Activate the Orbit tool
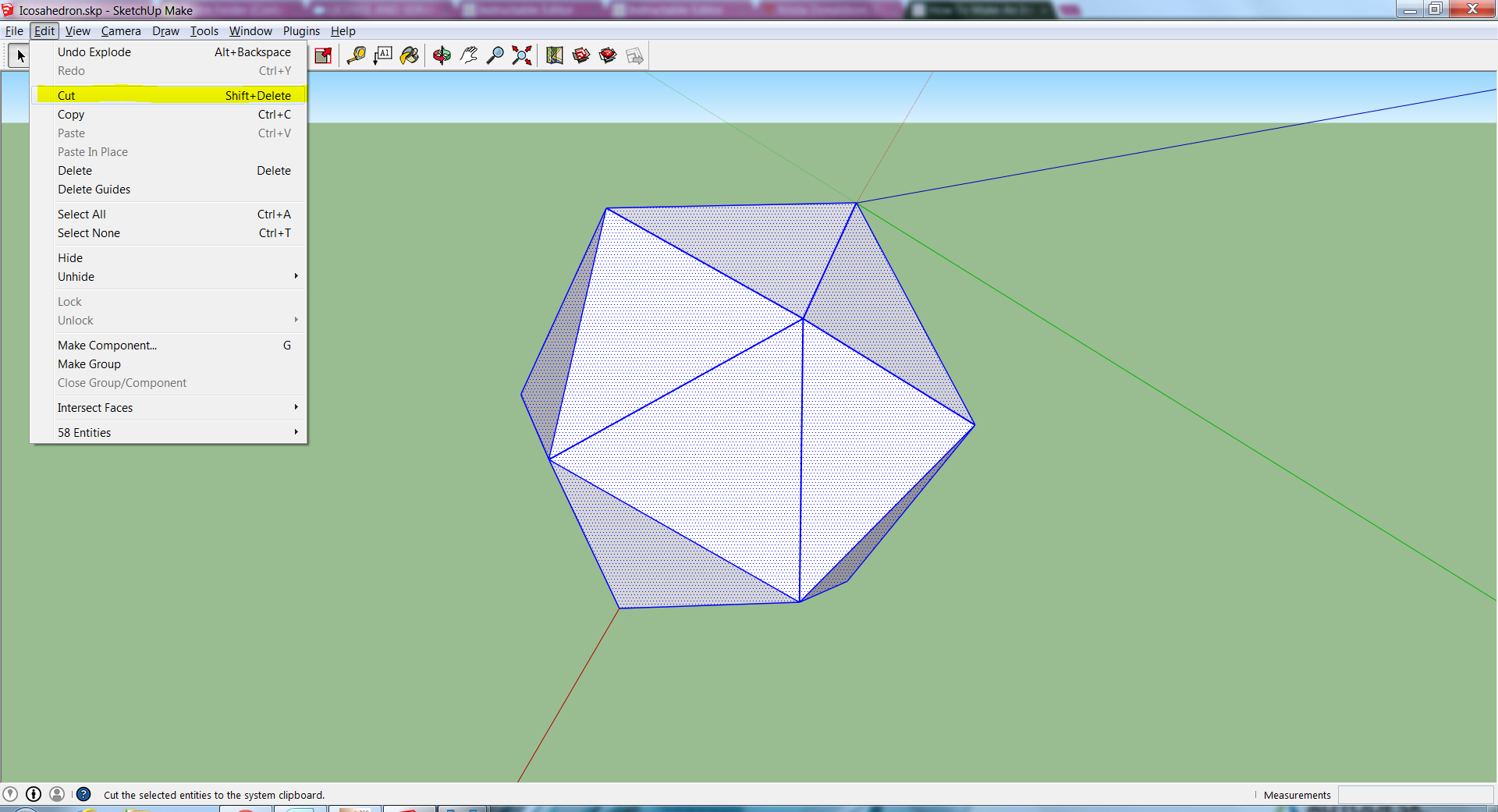Screen dimensions: 1498x812 [442, 56]
